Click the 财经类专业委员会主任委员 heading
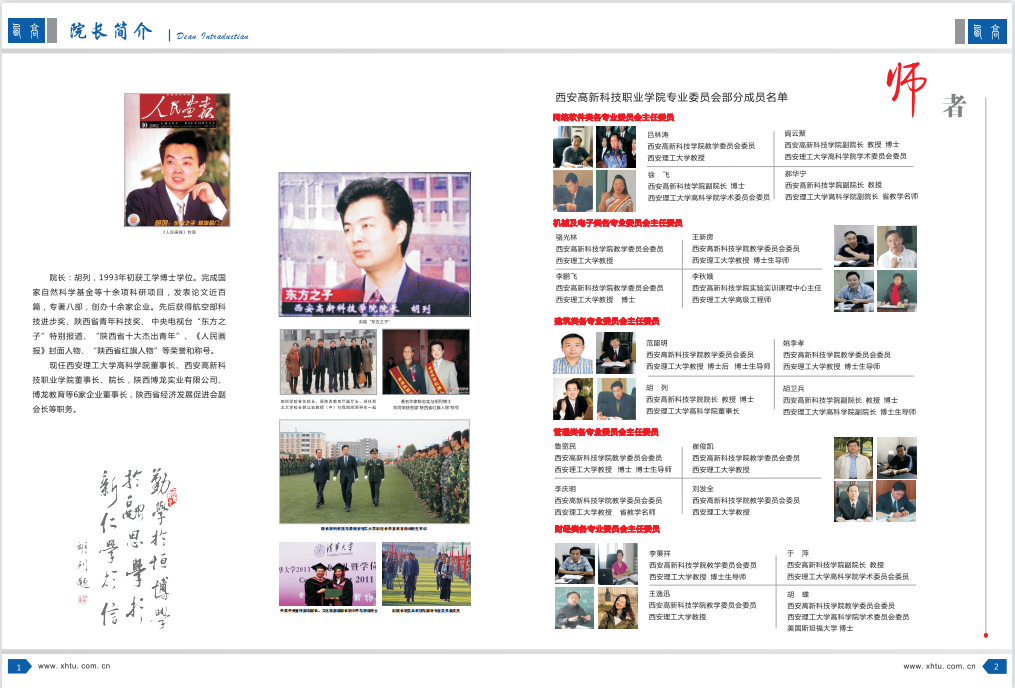The image size is (1015, 688). pyautogui.click(x=606, y=529)
